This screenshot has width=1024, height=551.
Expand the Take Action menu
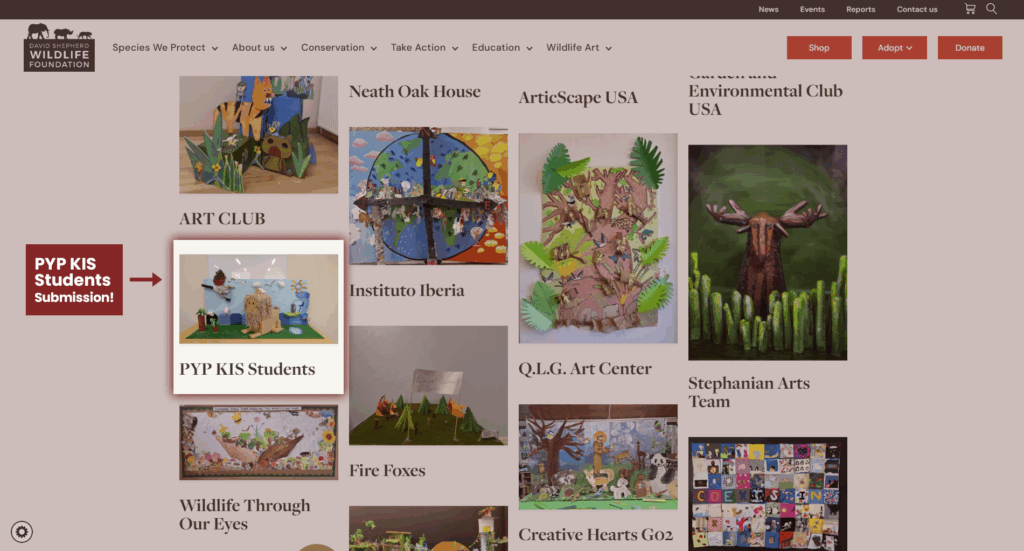pyautogui.click(x=424, y=48)
